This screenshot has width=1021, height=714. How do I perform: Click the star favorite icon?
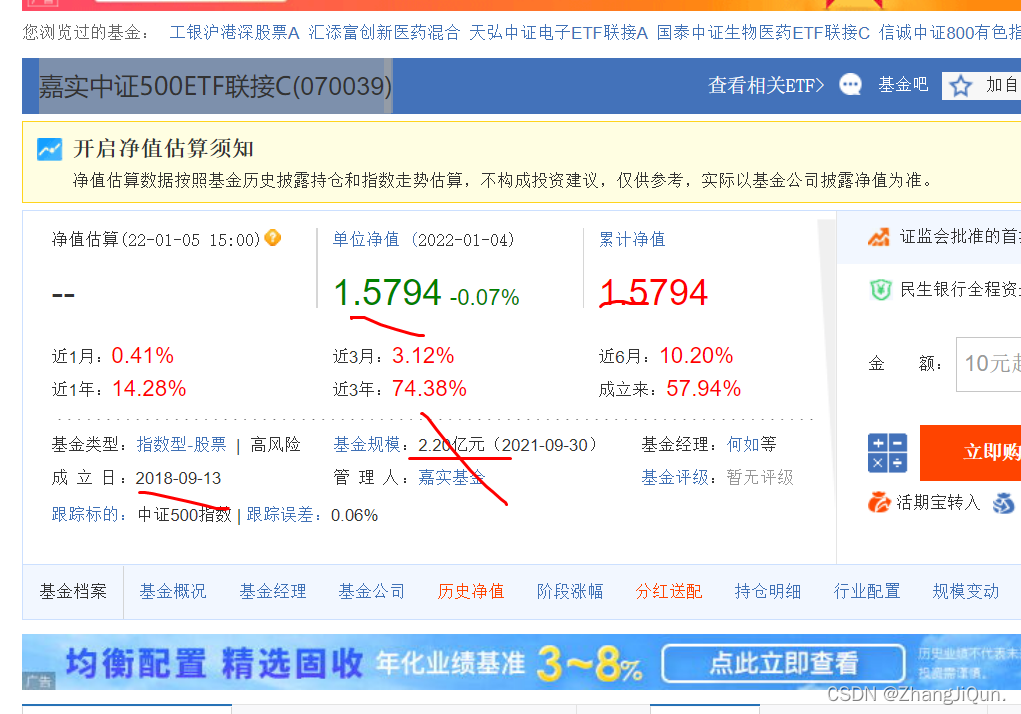tap(960, 86)
